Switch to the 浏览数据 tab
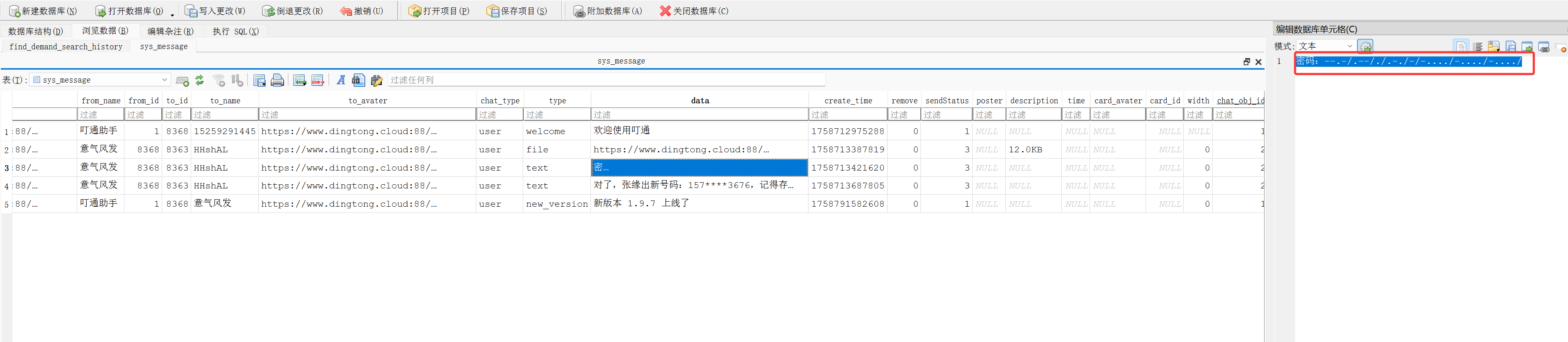1568x342 pixels. pyautogui.click(x=105, y=30)
